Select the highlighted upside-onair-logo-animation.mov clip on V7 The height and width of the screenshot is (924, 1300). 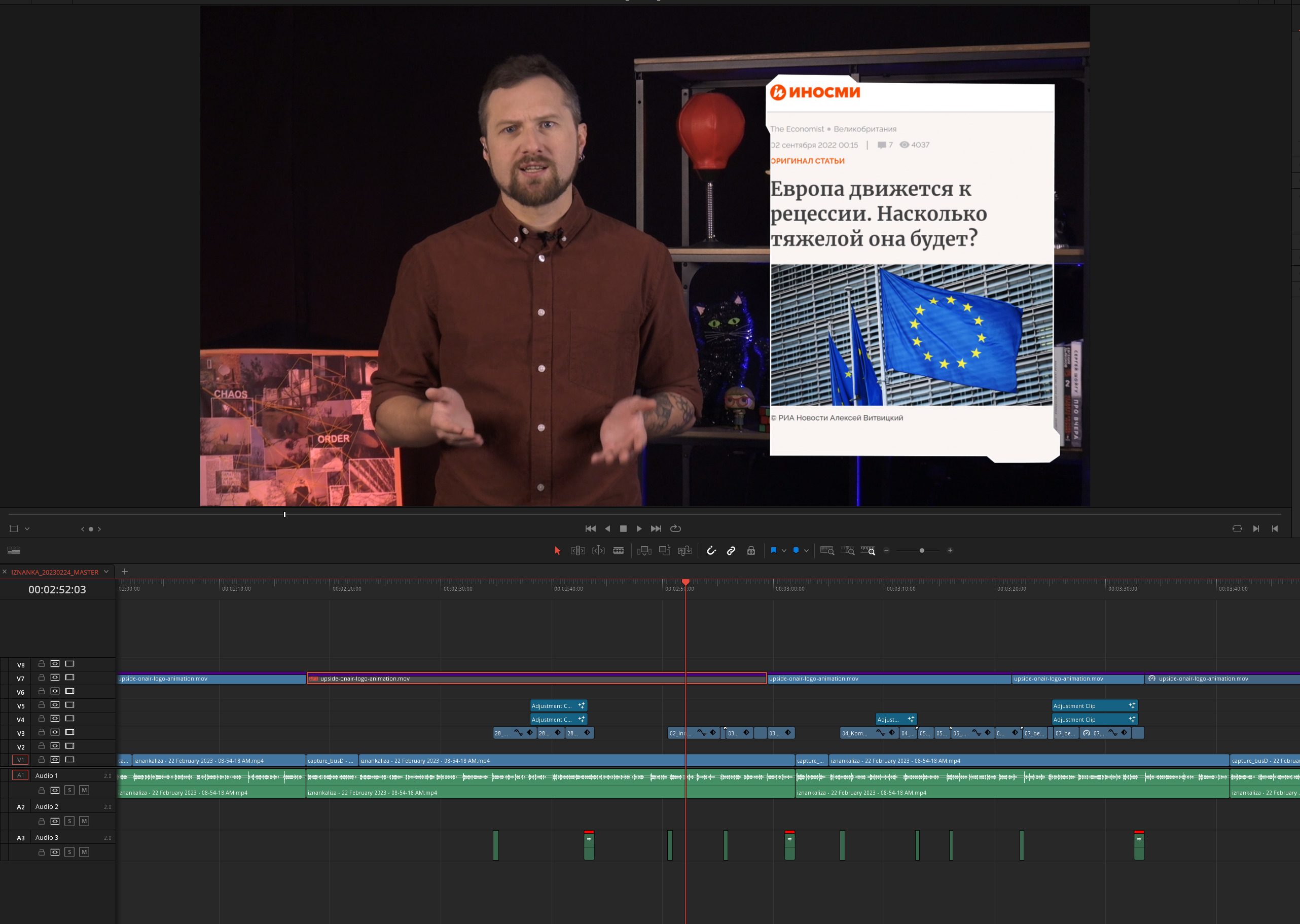[537, 678]
